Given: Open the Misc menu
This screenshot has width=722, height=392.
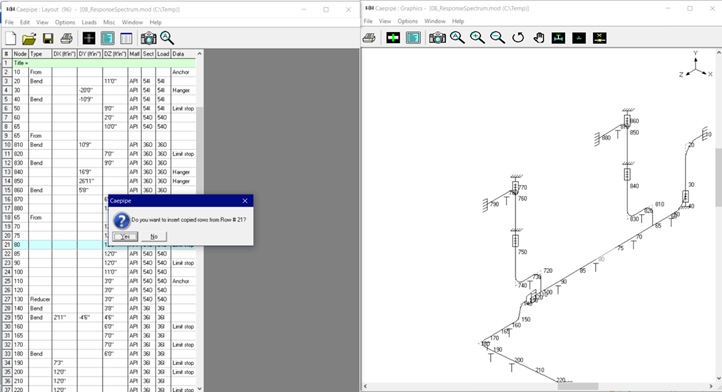Looking at the screenshot, I should [x=109, y=22].
